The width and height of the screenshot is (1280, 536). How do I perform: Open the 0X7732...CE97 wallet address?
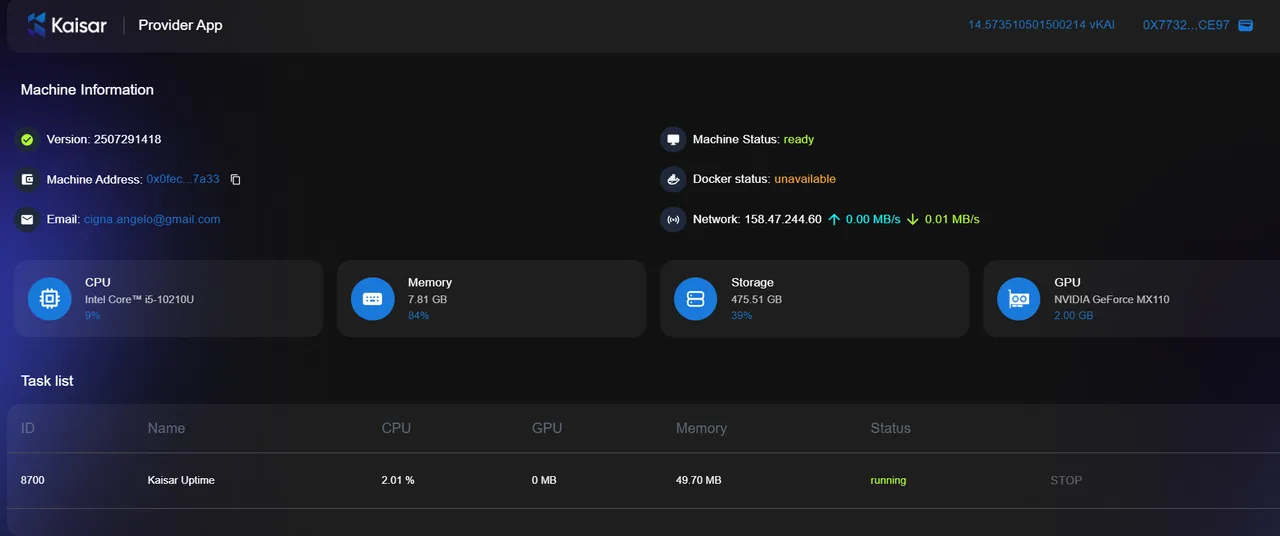pyautogui.click(x=1186, y=25)
